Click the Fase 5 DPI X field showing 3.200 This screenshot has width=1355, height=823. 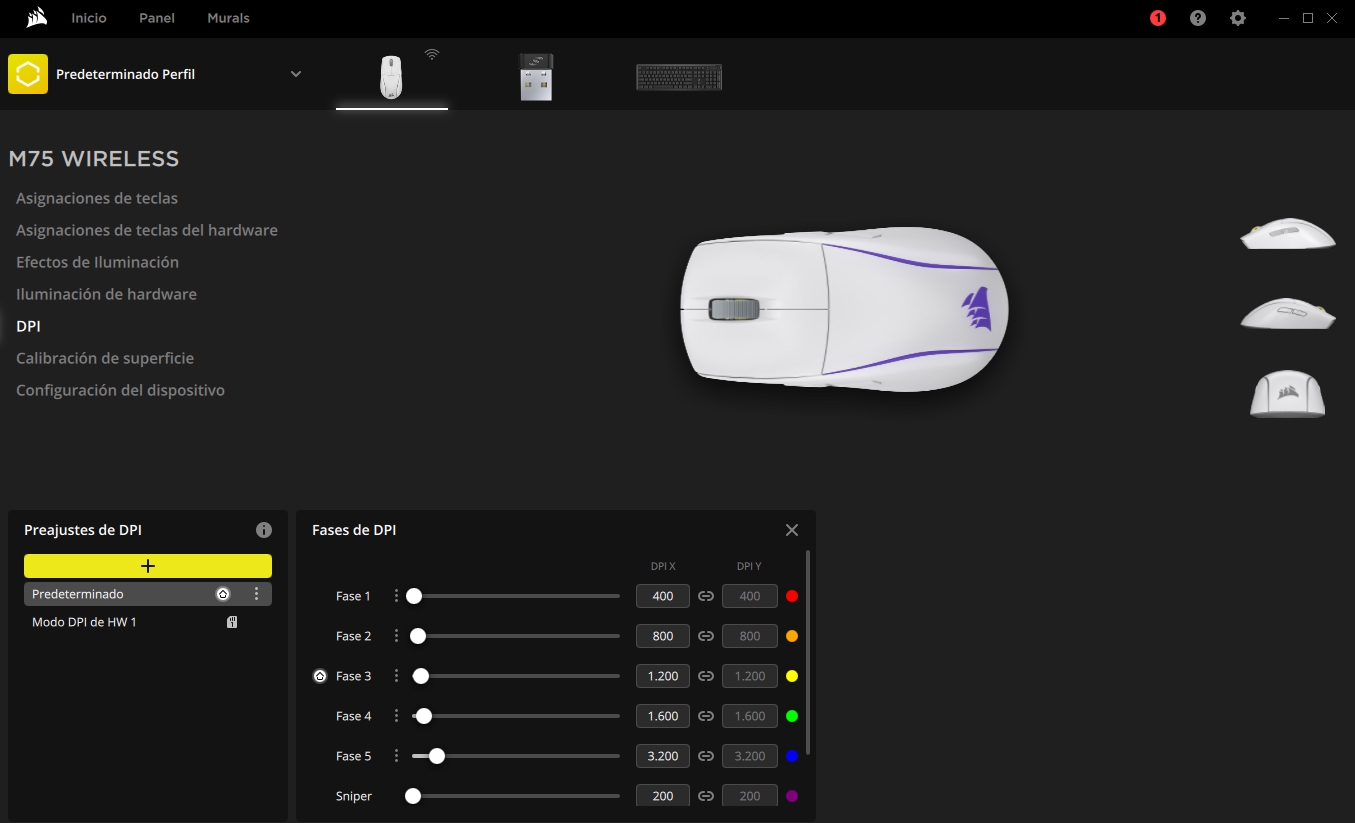[663, 756]
